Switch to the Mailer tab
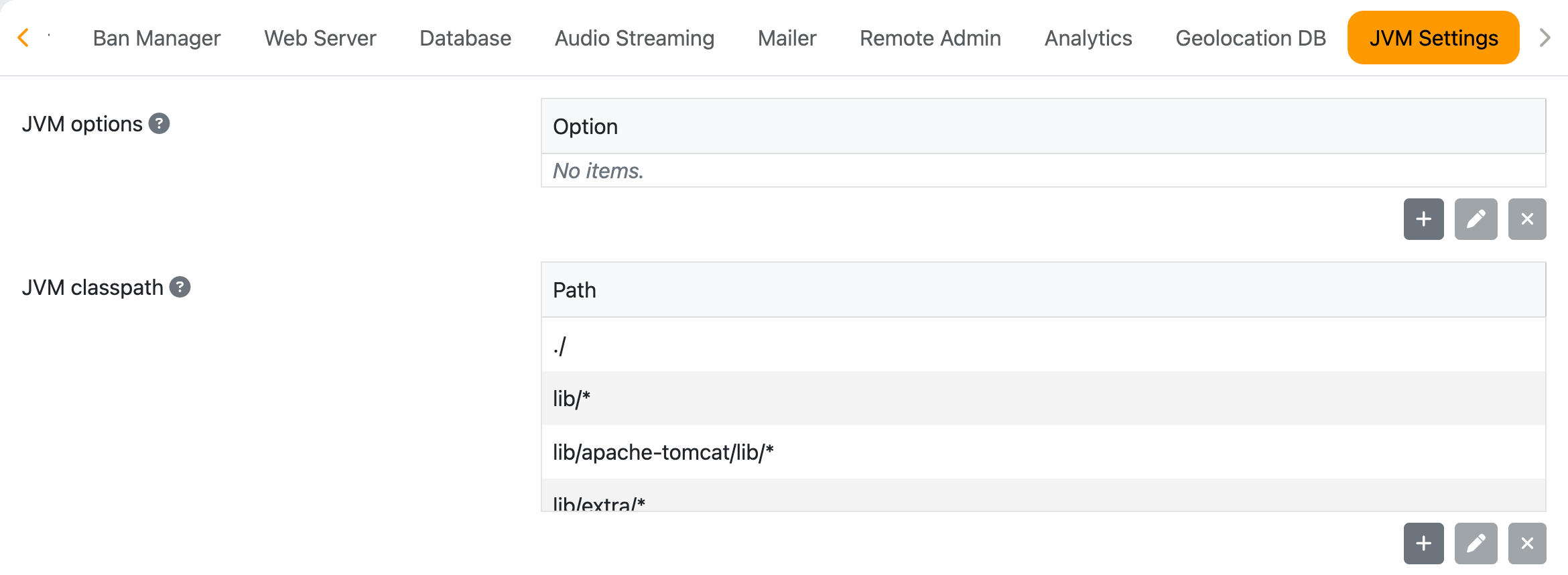1568x575 pixels. [786, 38]
